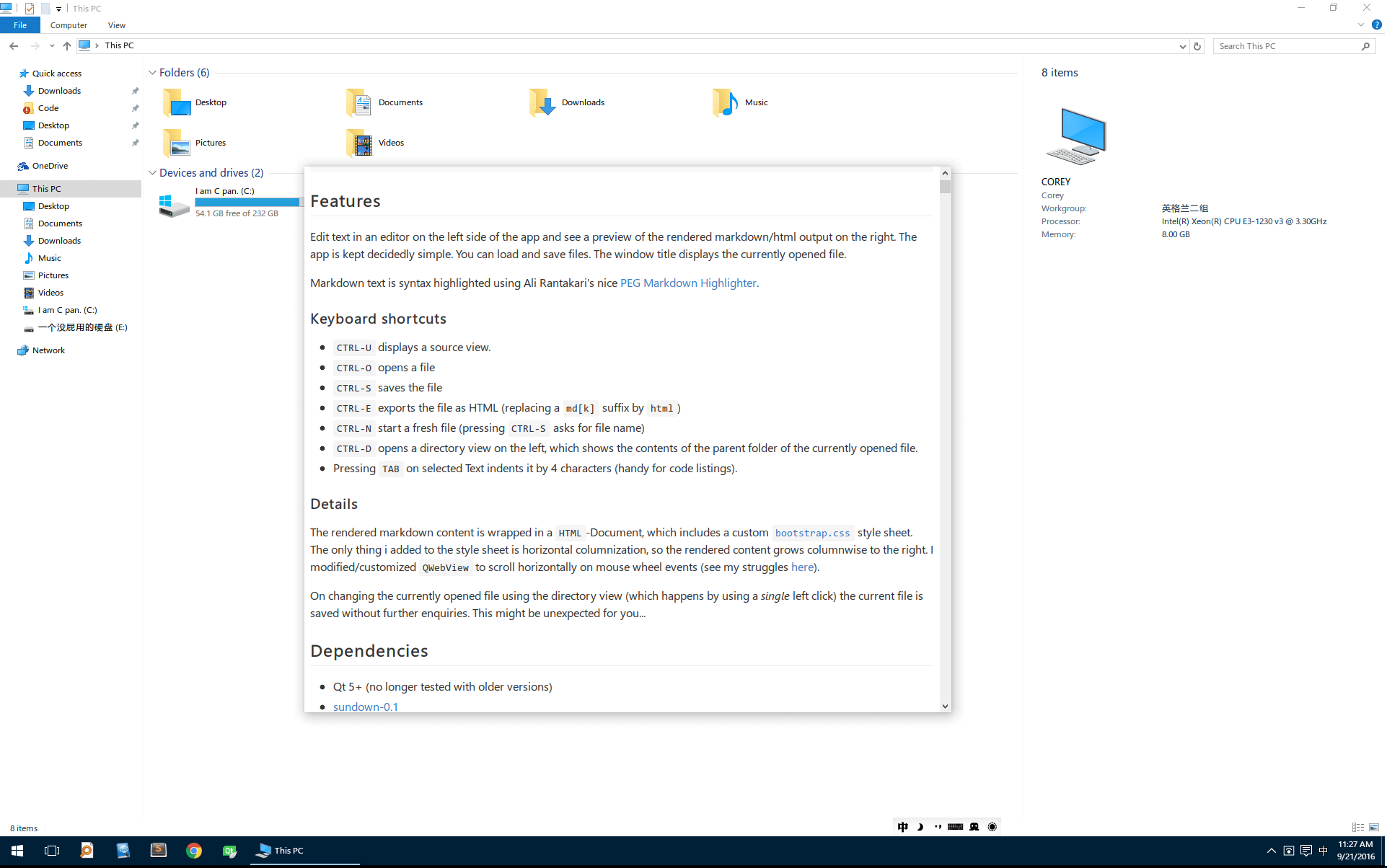Collapse the Folders section expander
This screenshot has width=1387, height=868.
click(152, 72)
